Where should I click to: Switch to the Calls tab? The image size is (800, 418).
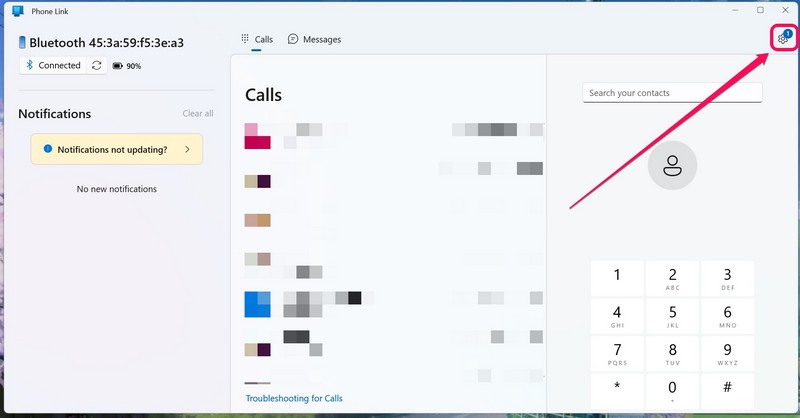pyautogui.click(x=257, y=39)
